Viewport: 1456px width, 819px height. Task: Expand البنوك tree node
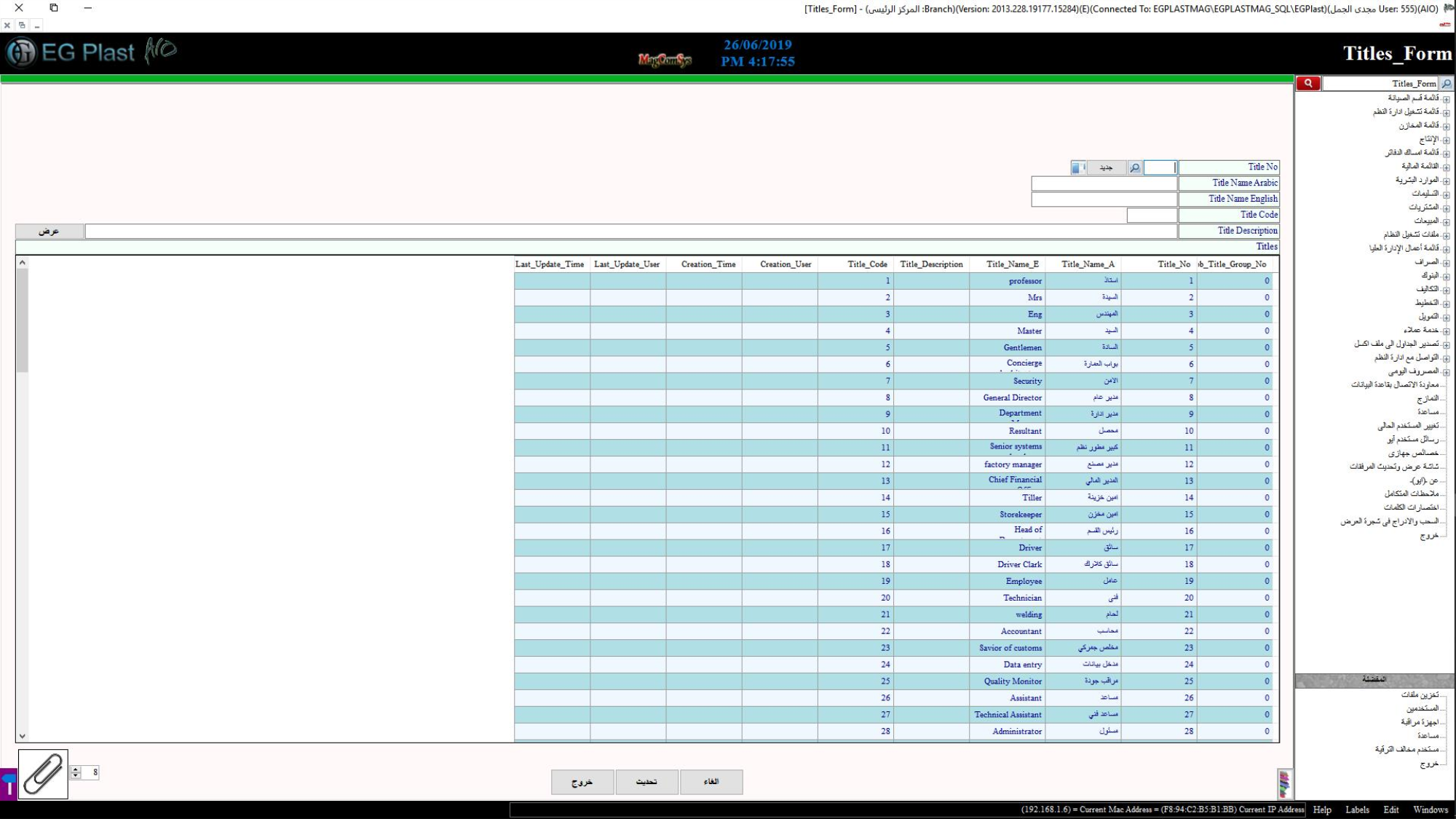click(1447, 277)
